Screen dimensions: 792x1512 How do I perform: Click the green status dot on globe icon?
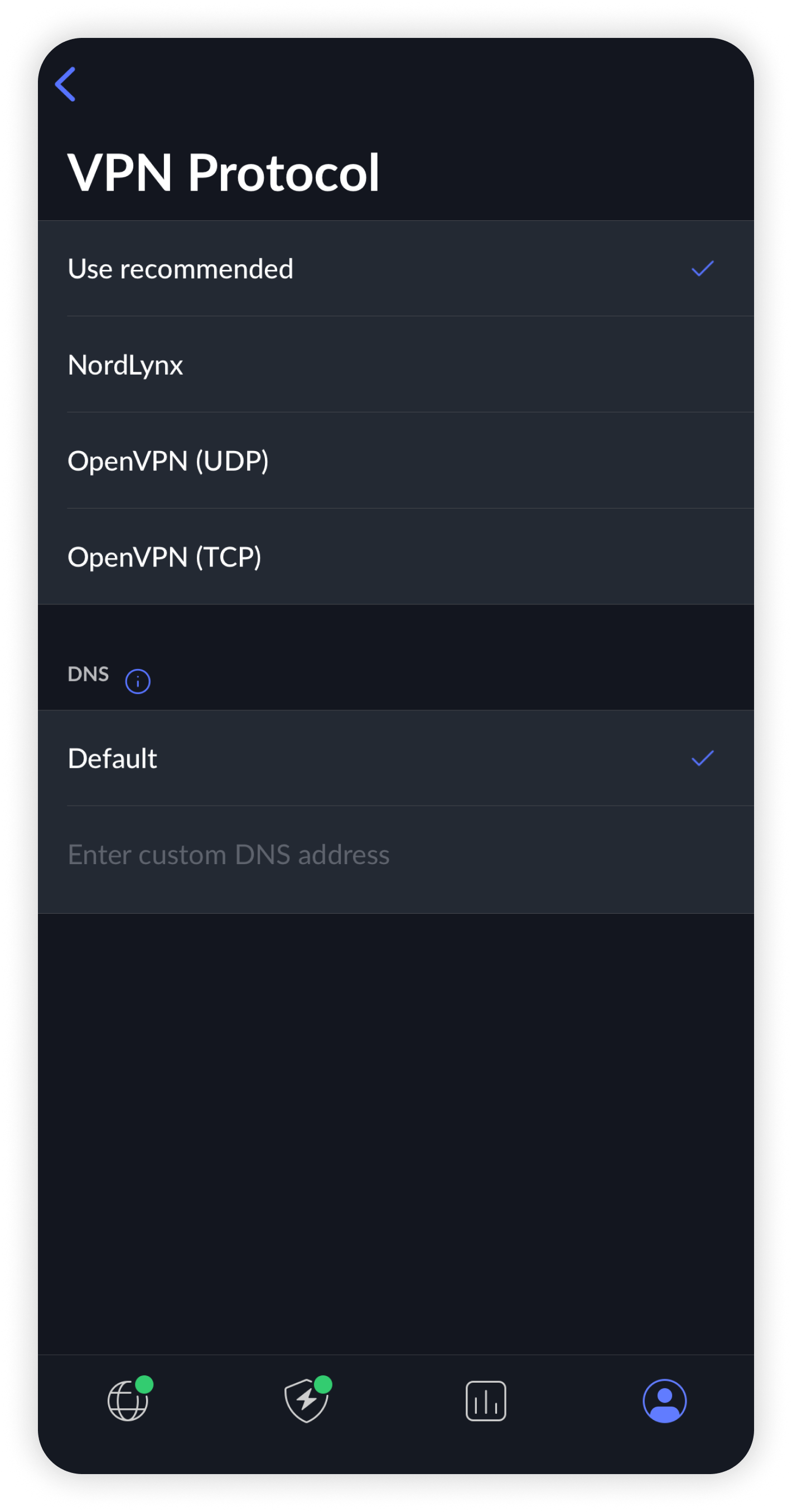click(144, 1384)
